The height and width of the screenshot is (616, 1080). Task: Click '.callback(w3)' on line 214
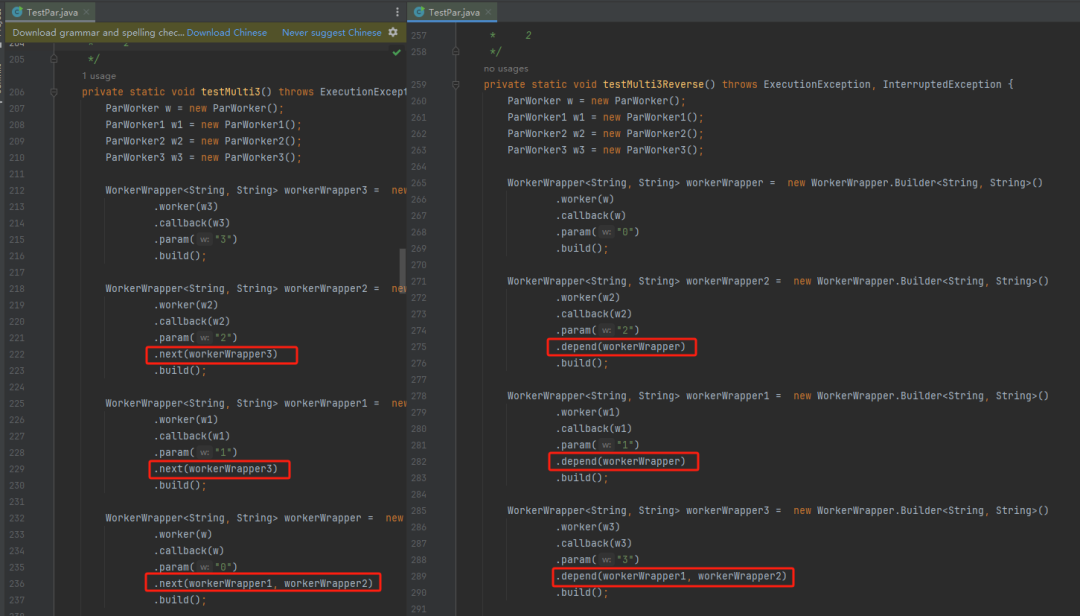(x=191, y=223)
